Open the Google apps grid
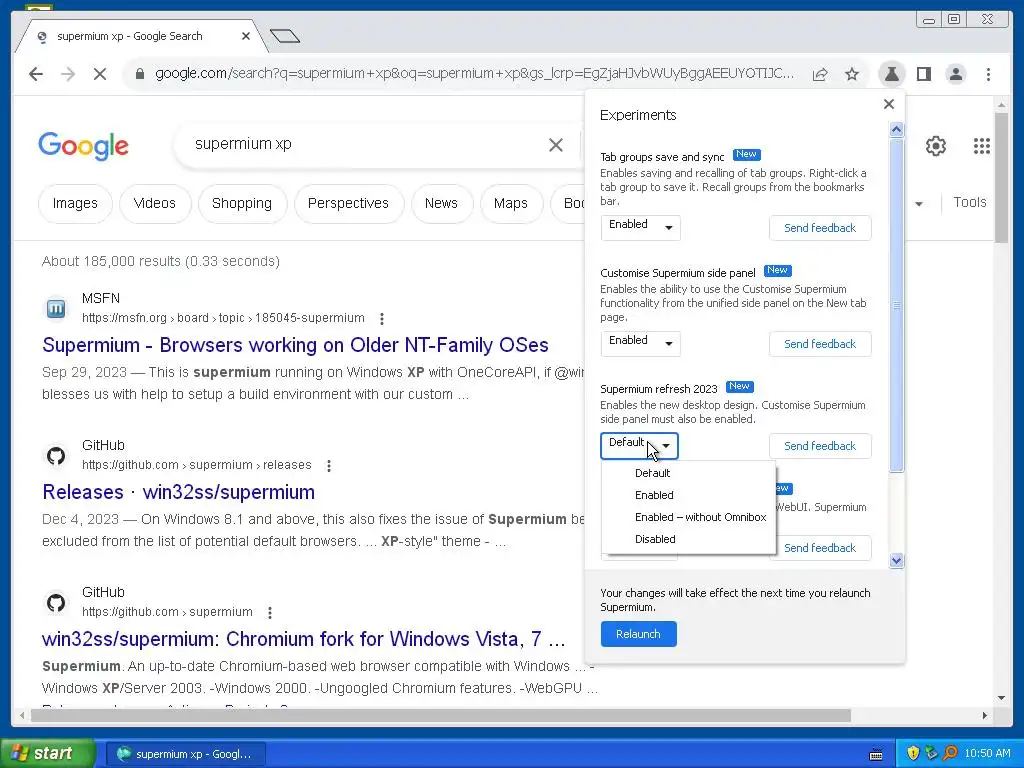The height and width of the screenshot is (768, 1024). 982,146
